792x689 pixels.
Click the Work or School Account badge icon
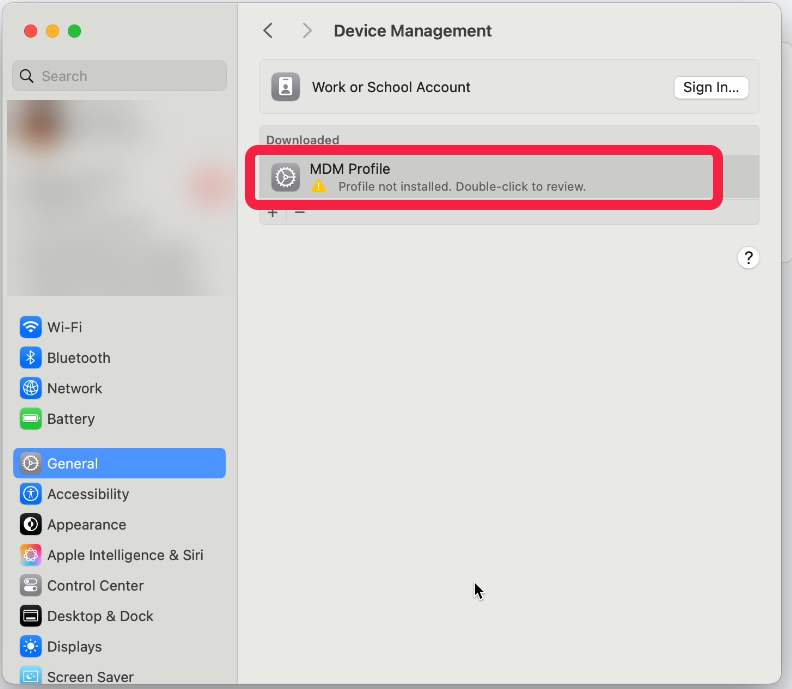tap(285, 87)
